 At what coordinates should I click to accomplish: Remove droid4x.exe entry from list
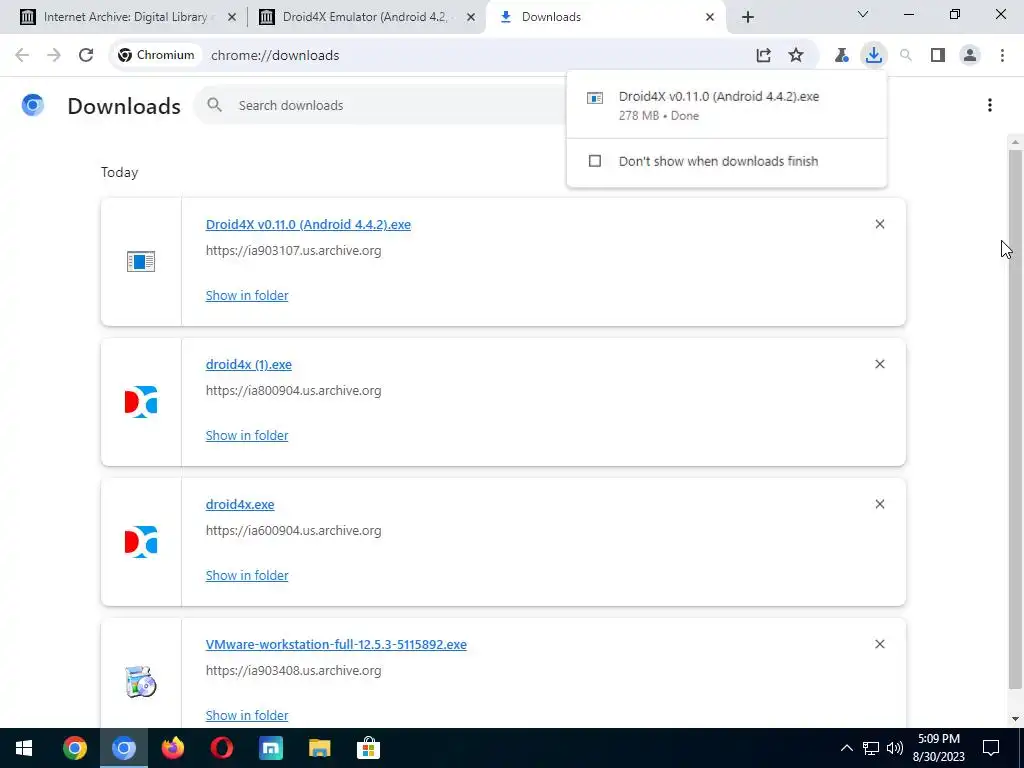(880, 504)
